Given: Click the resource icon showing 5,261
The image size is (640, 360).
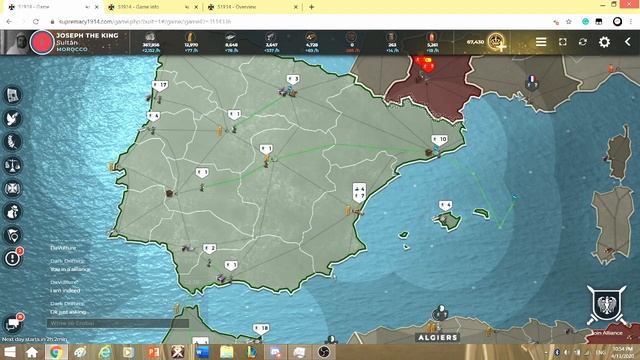Looking at the screenshot, I should click(432, 42).
